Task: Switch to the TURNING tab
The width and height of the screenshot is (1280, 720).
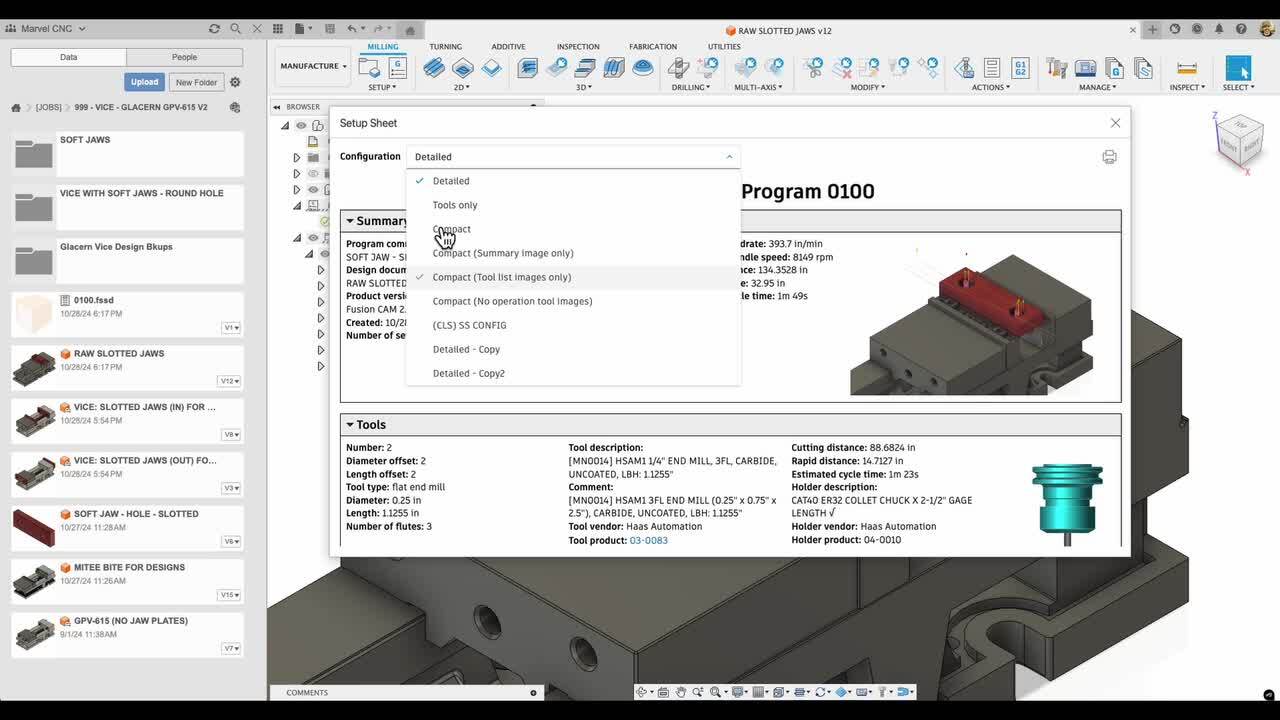Action: pos(445,46)
